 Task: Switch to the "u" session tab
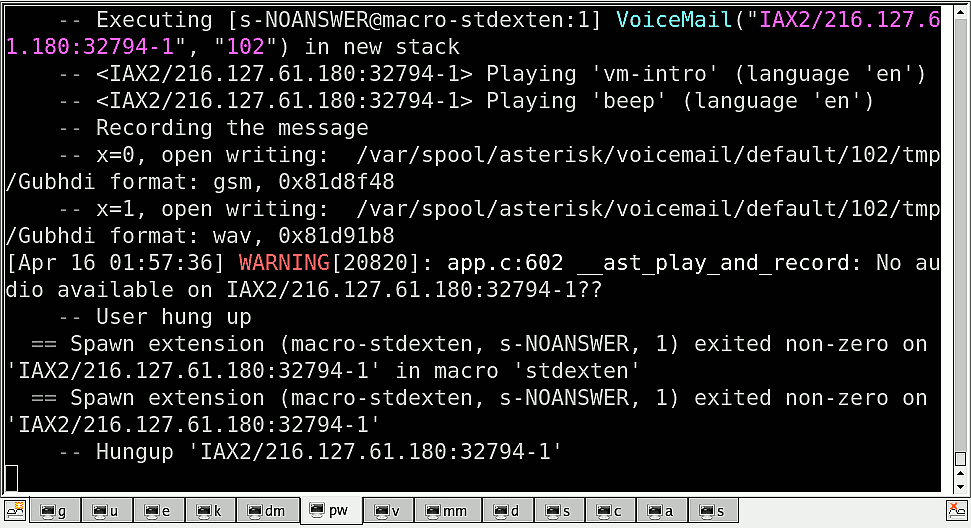[x=107, y=511]
